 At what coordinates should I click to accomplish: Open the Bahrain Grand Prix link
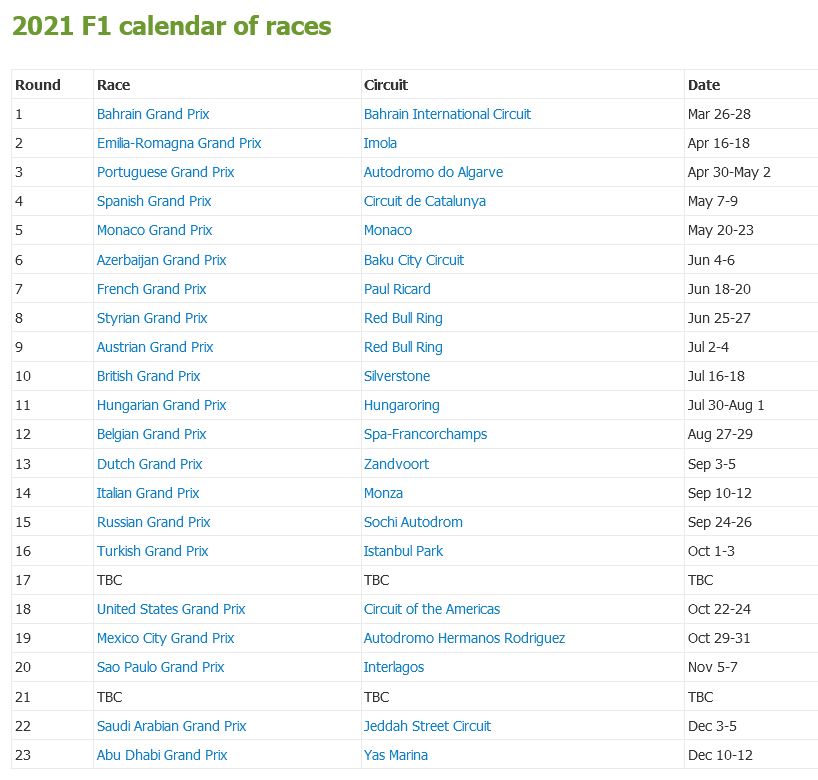click(x=153, y=114)
